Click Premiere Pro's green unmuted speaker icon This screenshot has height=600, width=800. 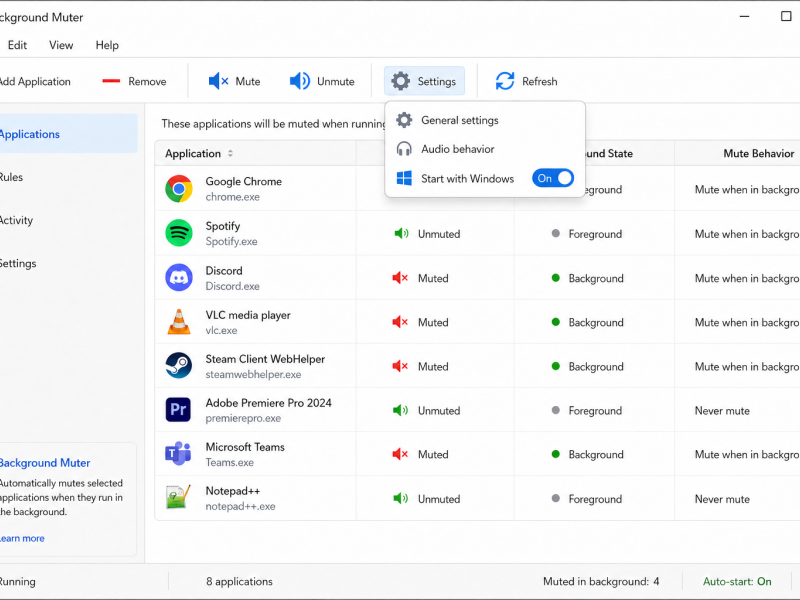(x=401, y=410)
